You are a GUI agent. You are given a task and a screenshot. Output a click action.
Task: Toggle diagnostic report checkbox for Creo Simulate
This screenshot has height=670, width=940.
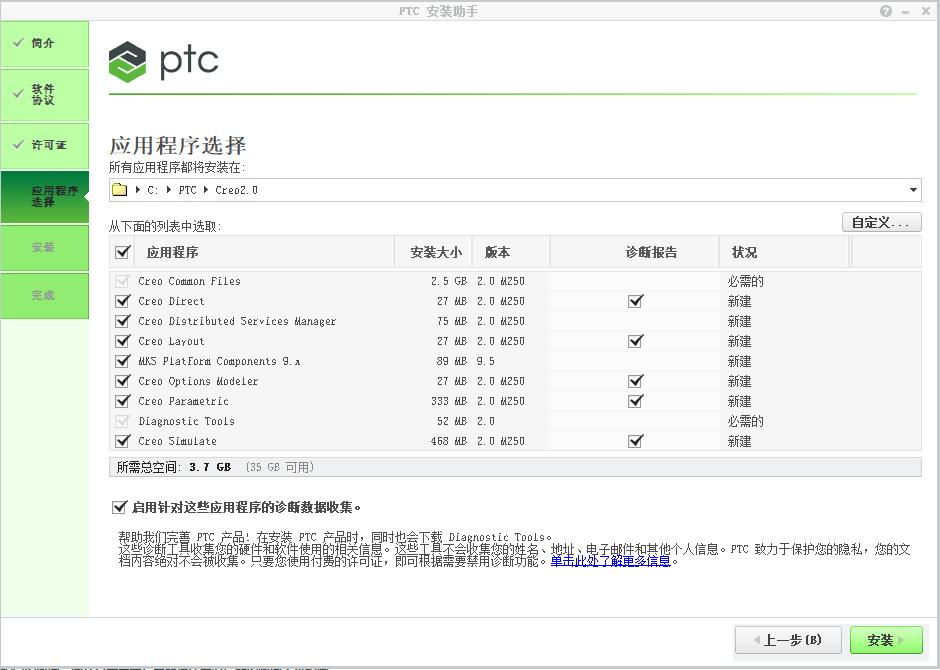635,440
